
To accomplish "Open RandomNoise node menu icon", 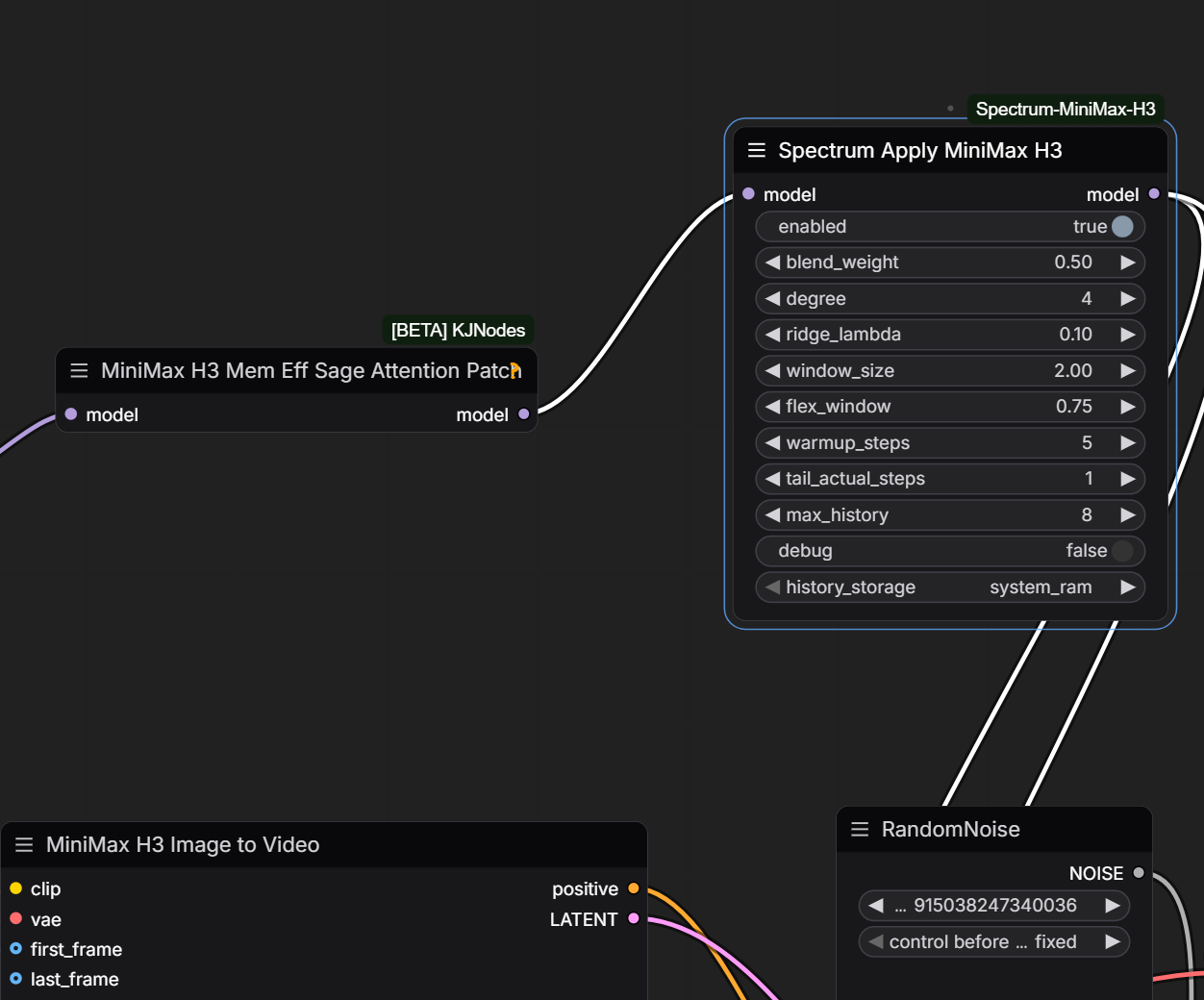I will [860, 829].
